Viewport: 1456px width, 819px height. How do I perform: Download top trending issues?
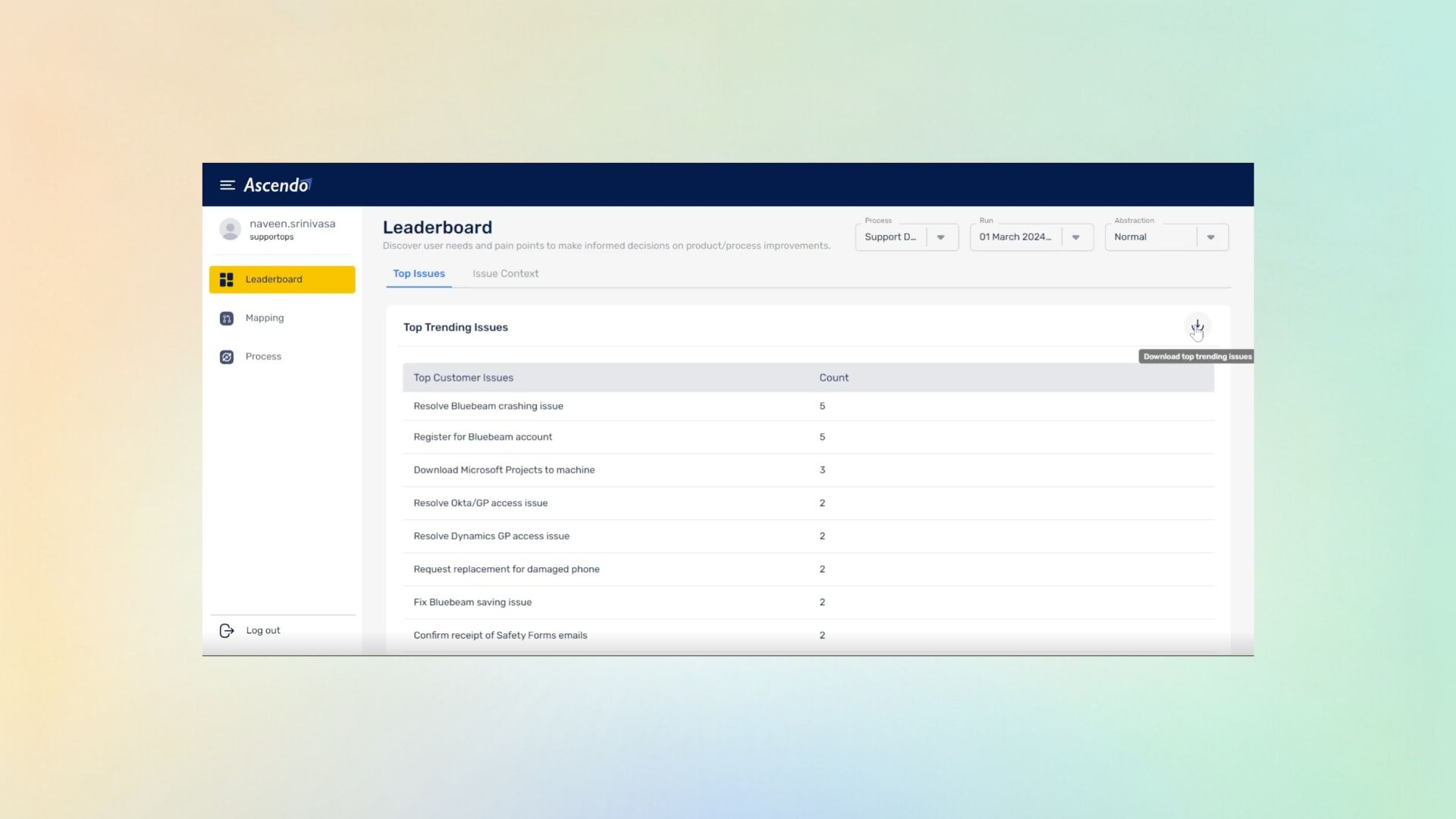pos(1197,327)
